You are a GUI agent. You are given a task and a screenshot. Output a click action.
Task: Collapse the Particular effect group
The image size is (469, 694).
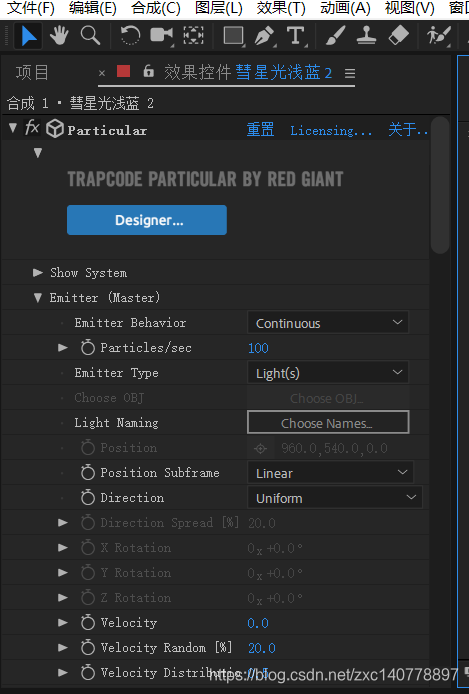click(x=13, y=128)
